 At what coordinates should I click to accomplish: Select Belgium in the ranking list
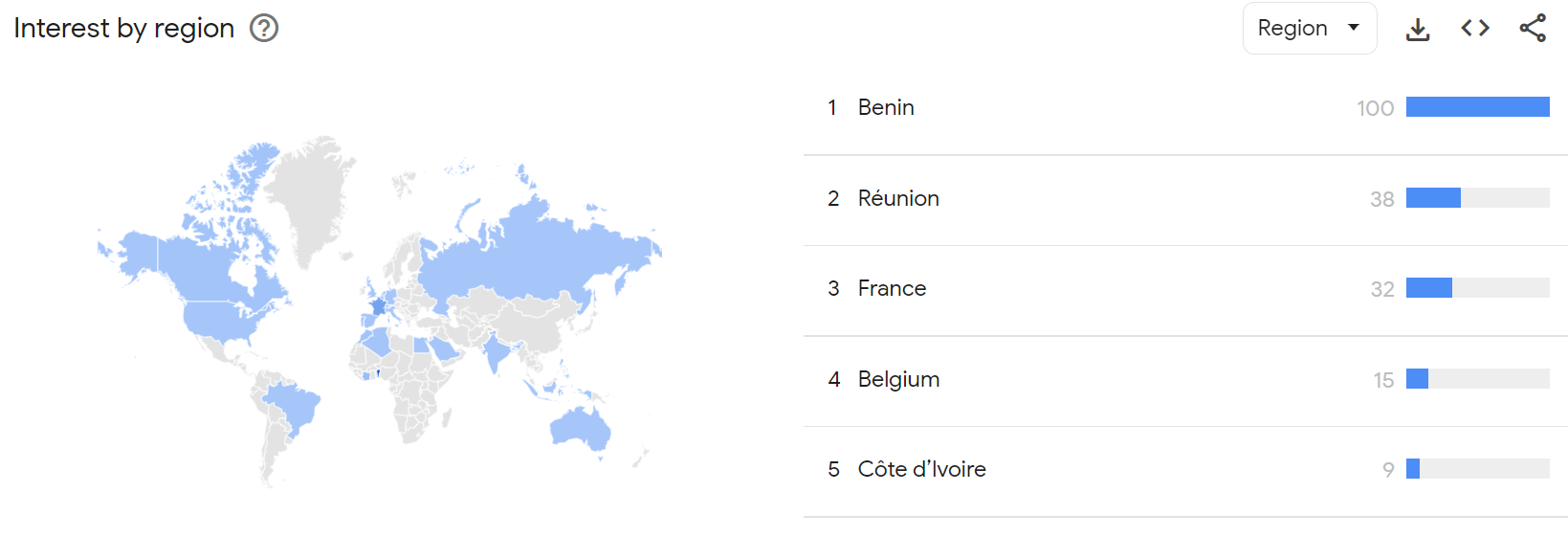coord(898,379)
